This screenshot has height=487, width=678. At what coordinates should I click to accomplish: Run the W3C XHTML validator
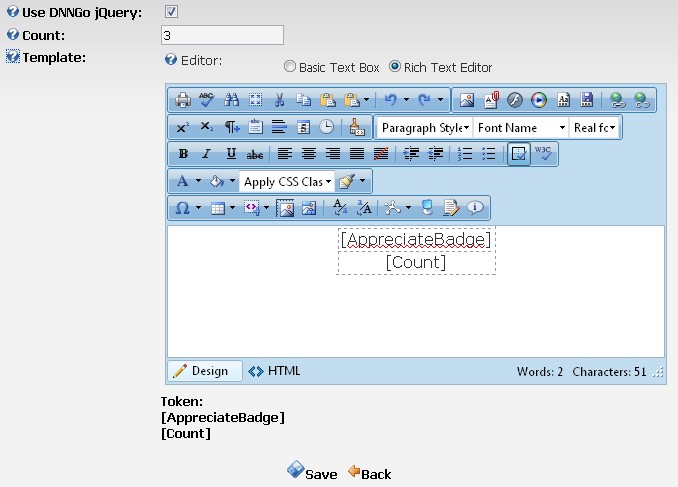pyautogui.click(x=543, y=153)
